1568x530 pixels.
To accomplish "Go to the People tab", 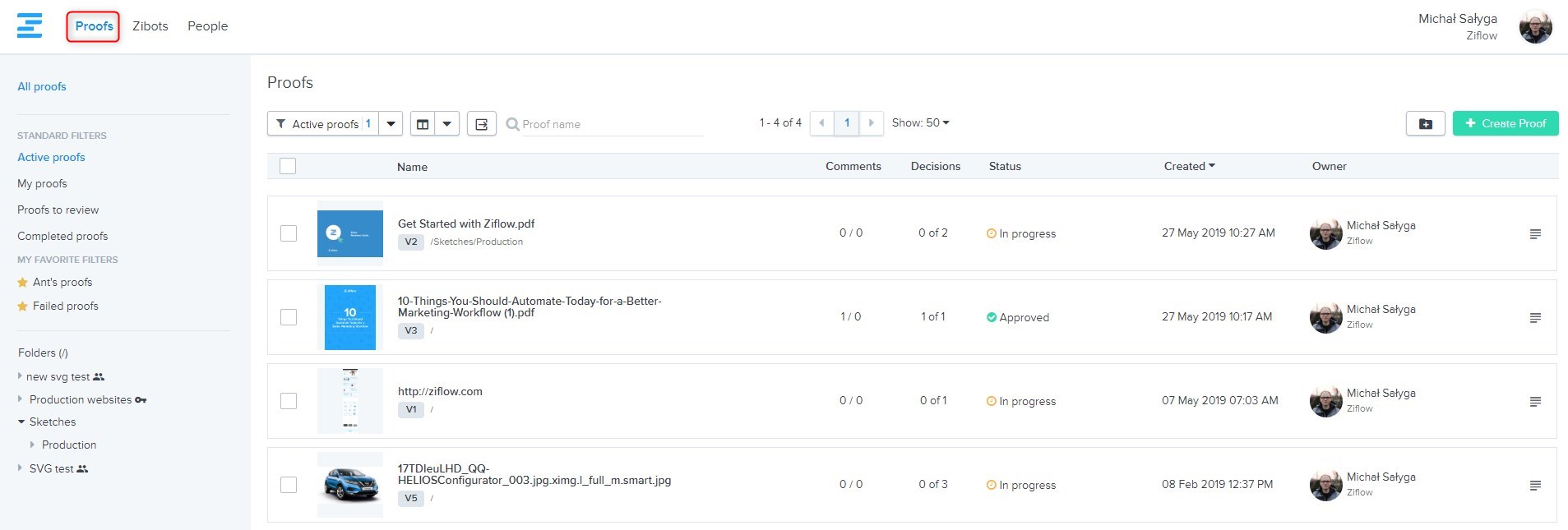I will pos(207,26).
